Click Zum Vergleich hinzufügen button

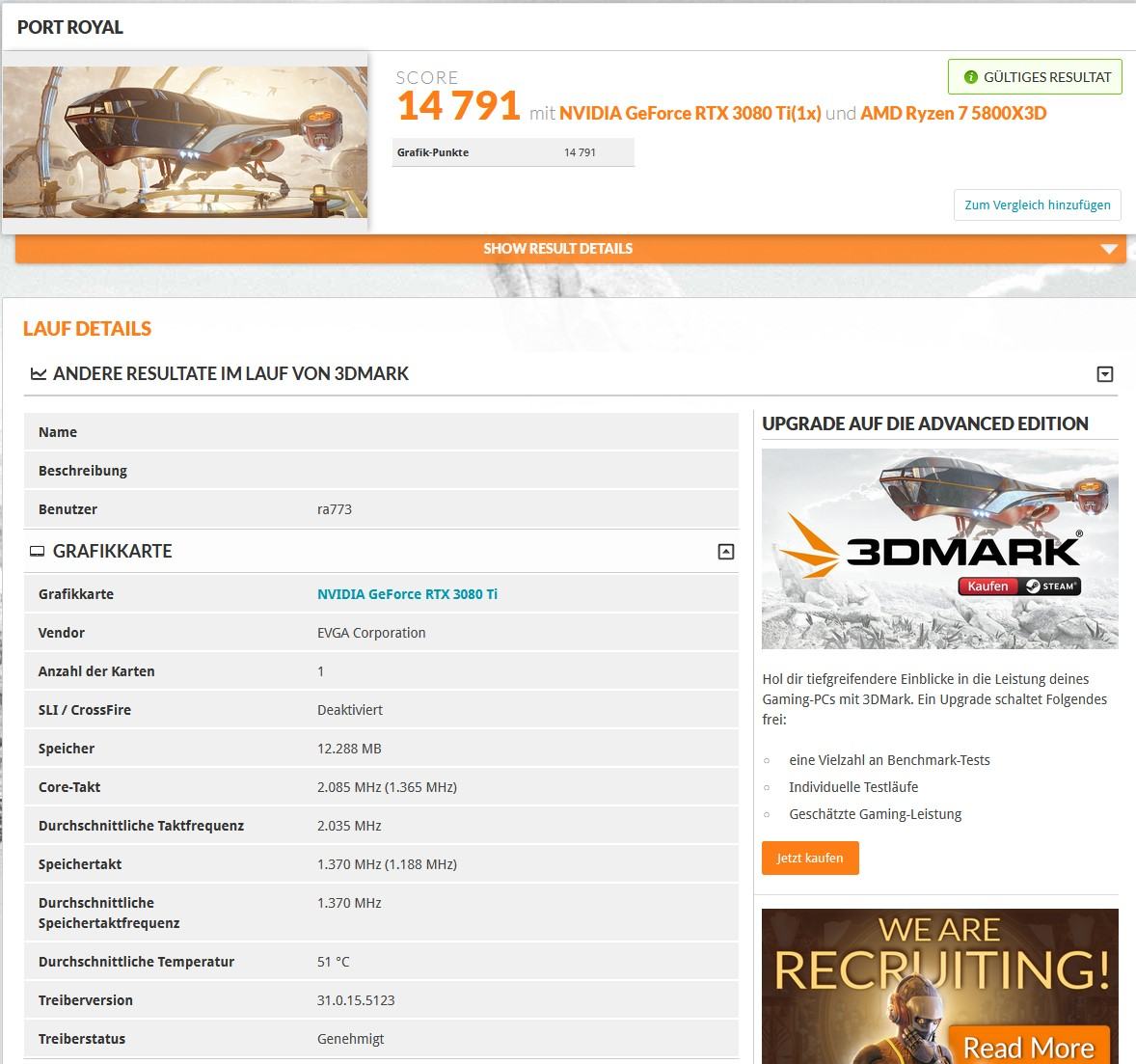point(1038,205)
